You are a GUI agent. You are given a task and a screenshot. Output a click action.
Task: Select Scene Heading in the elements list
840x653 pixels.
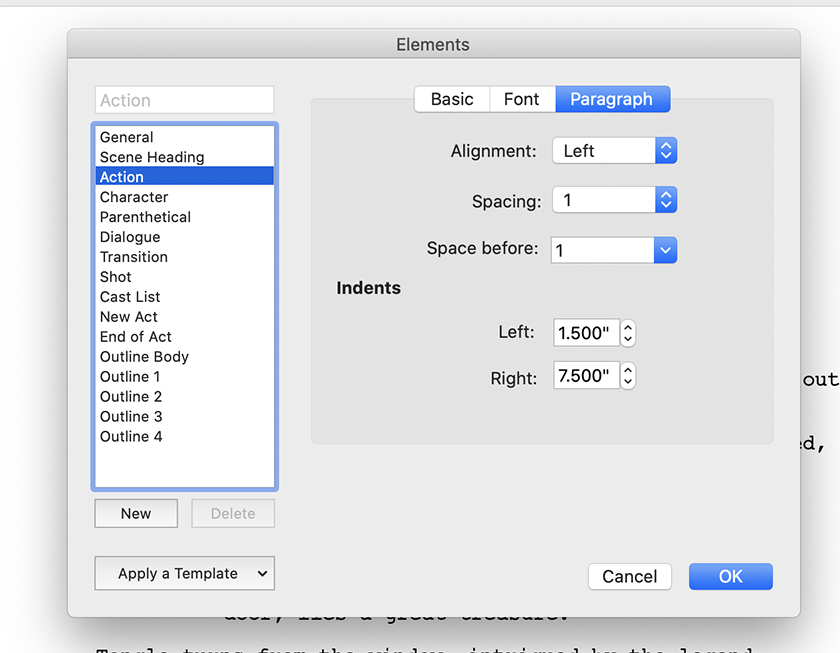click(152, 157)
